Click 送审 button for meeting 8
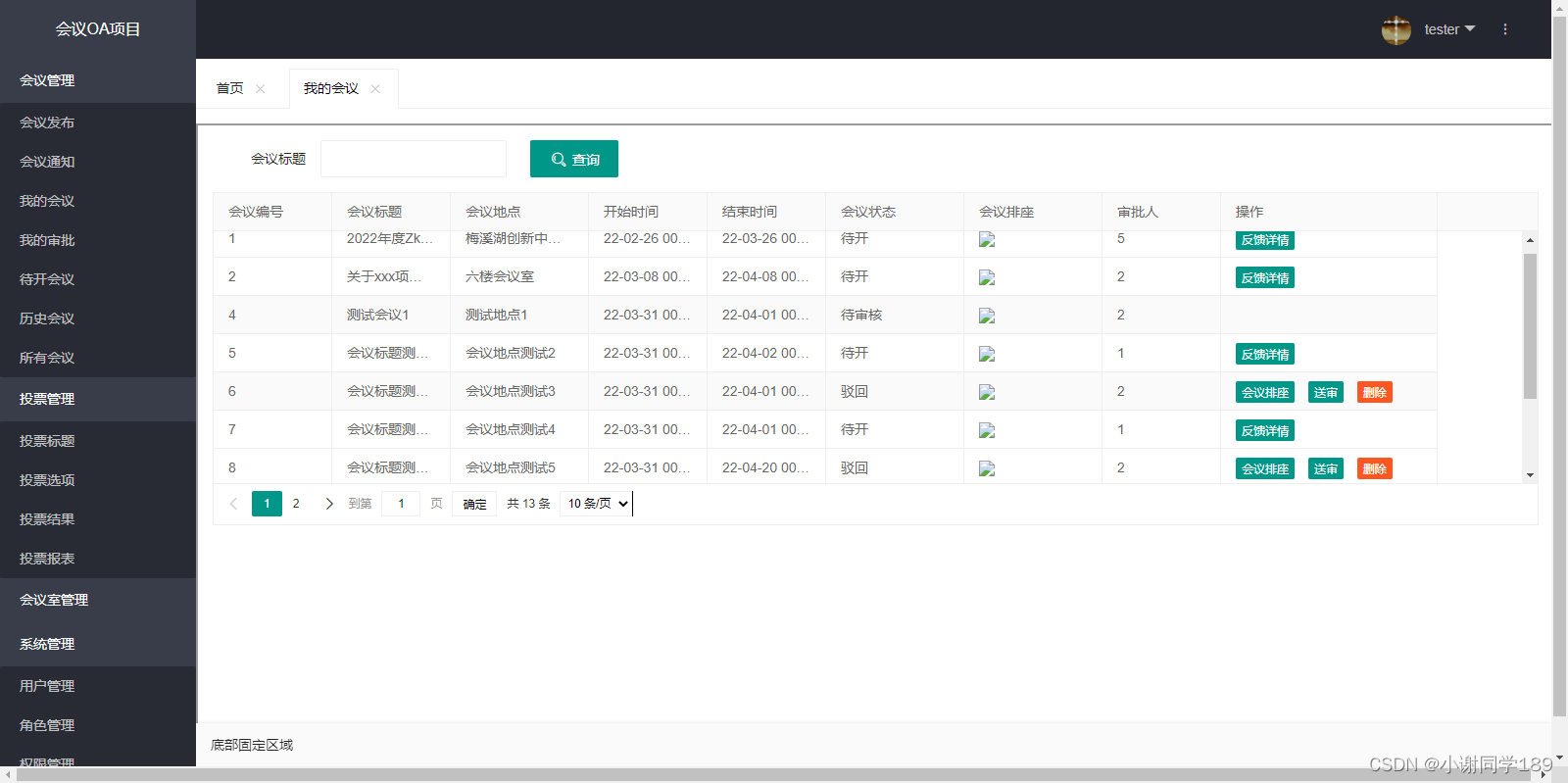Image resolution: width=1568 pixels, height=783 pixels. 1326,468
